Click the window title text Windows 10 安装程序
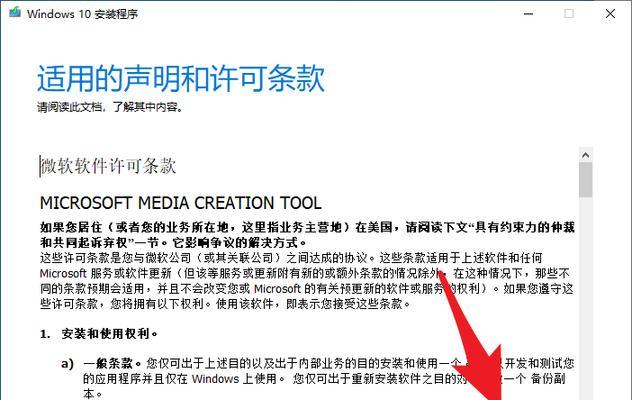This screenshot has height=400, width=632. (83, 14)
